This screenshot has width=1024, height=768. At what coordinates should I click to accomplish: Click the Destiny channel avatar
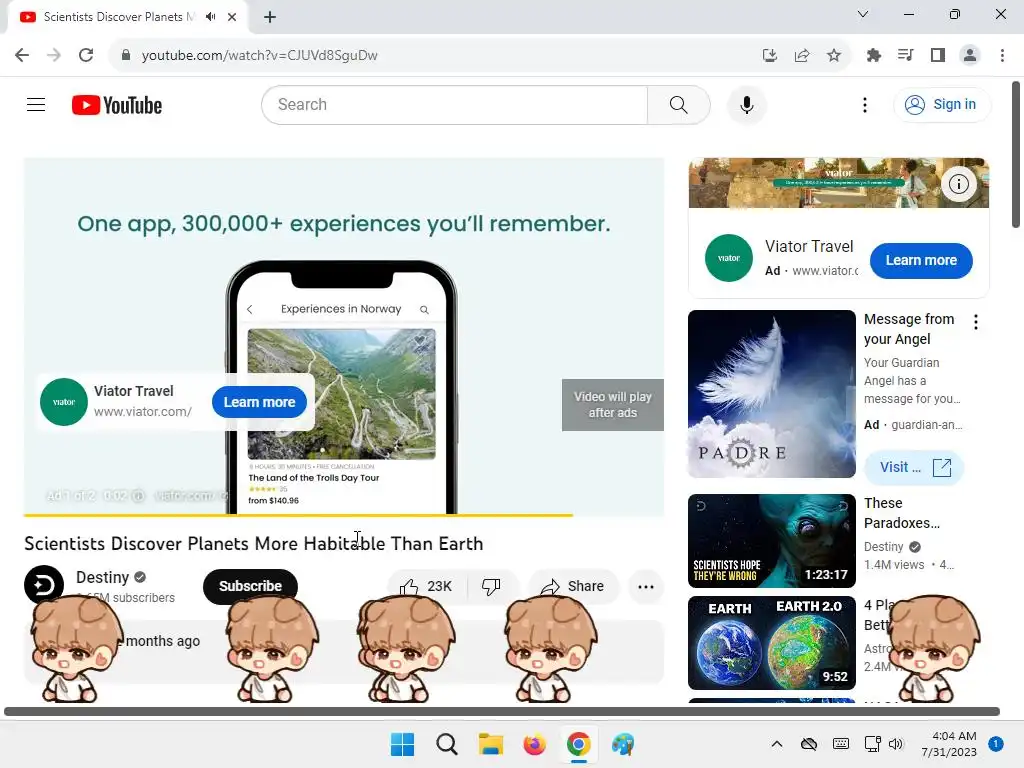(44, 585)
